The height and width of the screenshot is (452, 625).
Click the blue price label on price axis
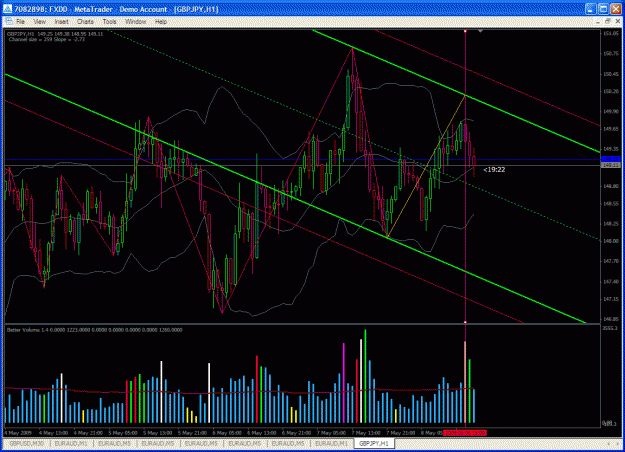coord(611,159)
